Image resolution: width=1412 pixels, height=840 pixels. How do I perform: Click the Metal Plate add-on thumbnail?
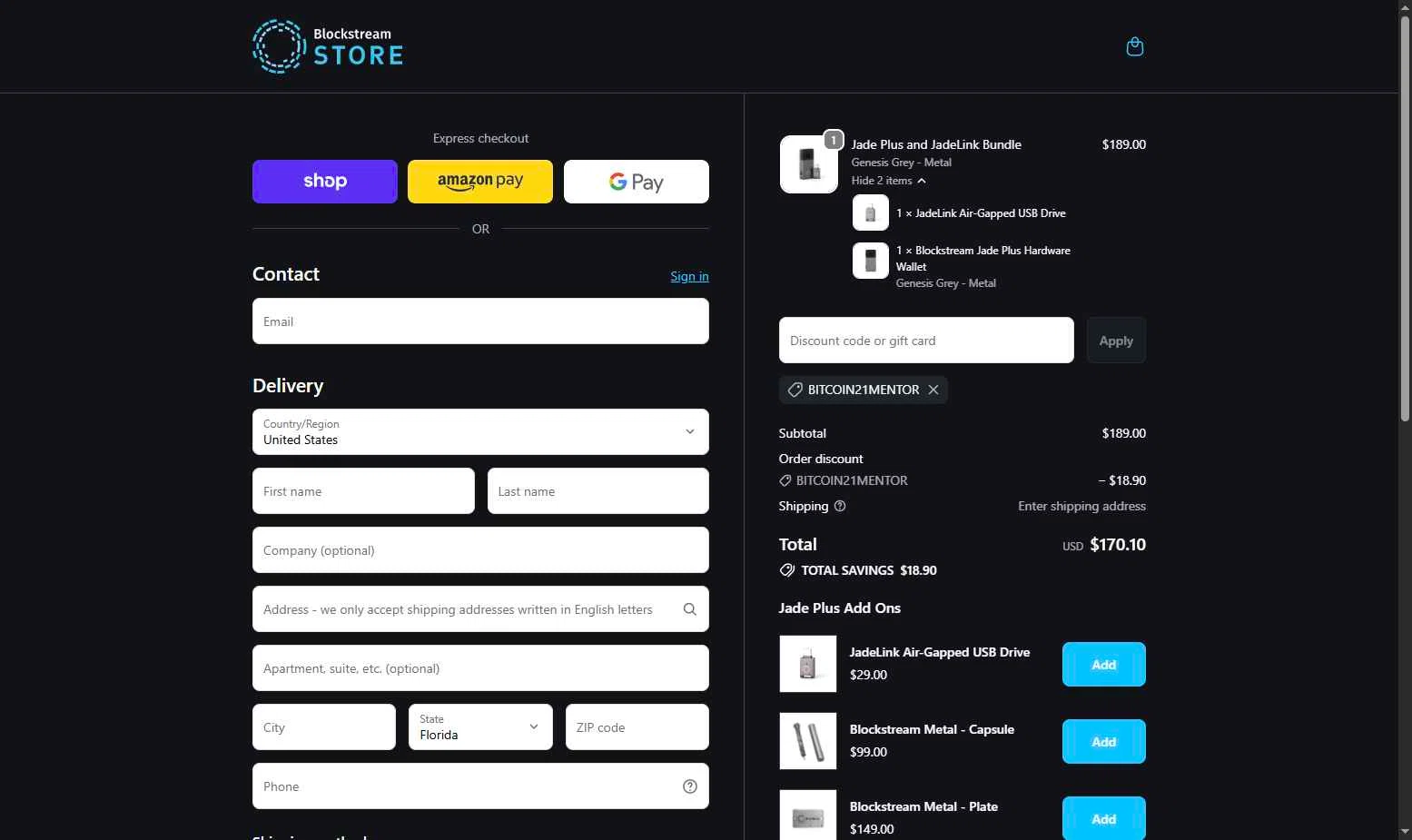click(808, 815)
